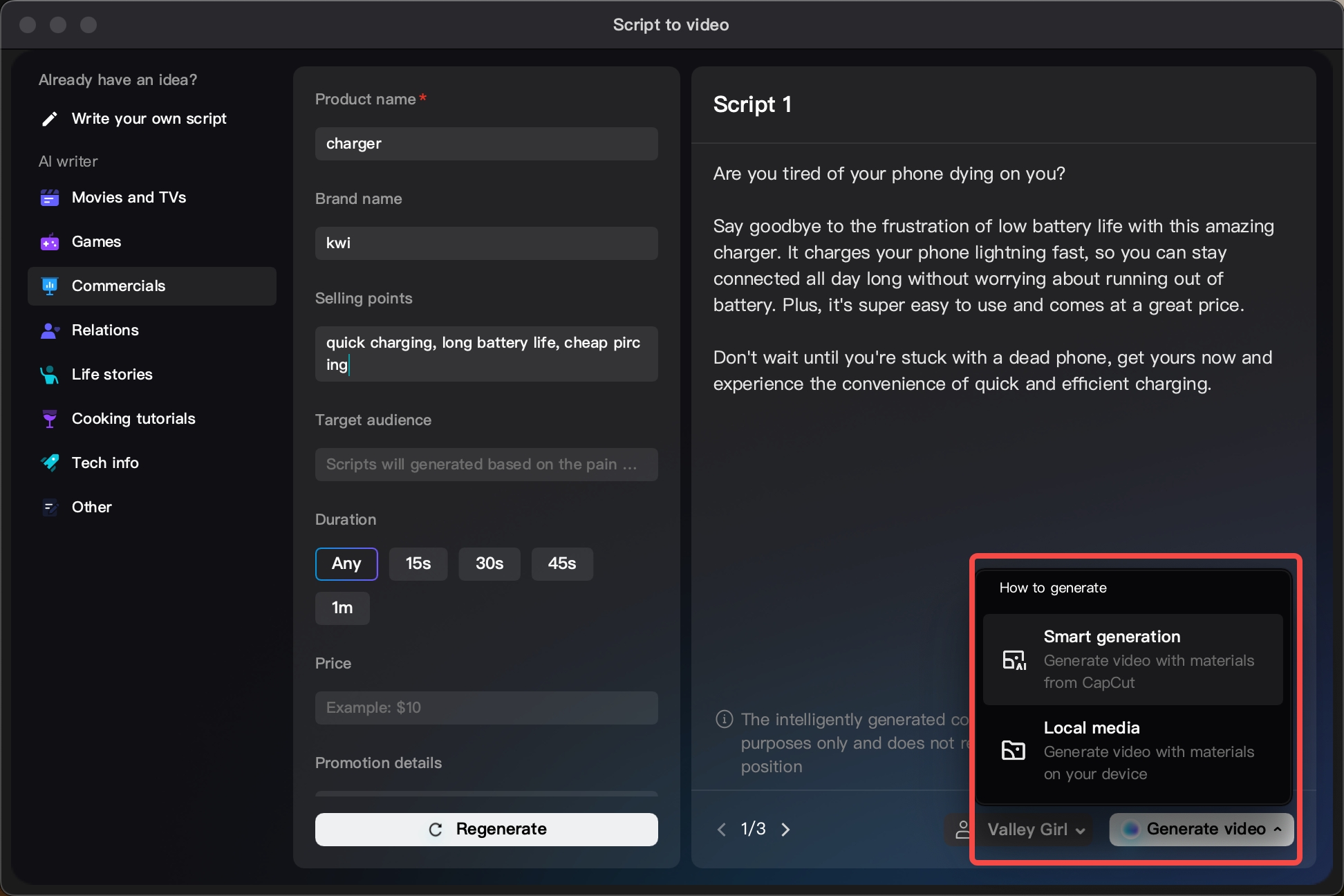Click the Price label
This screenshot has height=896, width=1344.
tap(333, 663)
